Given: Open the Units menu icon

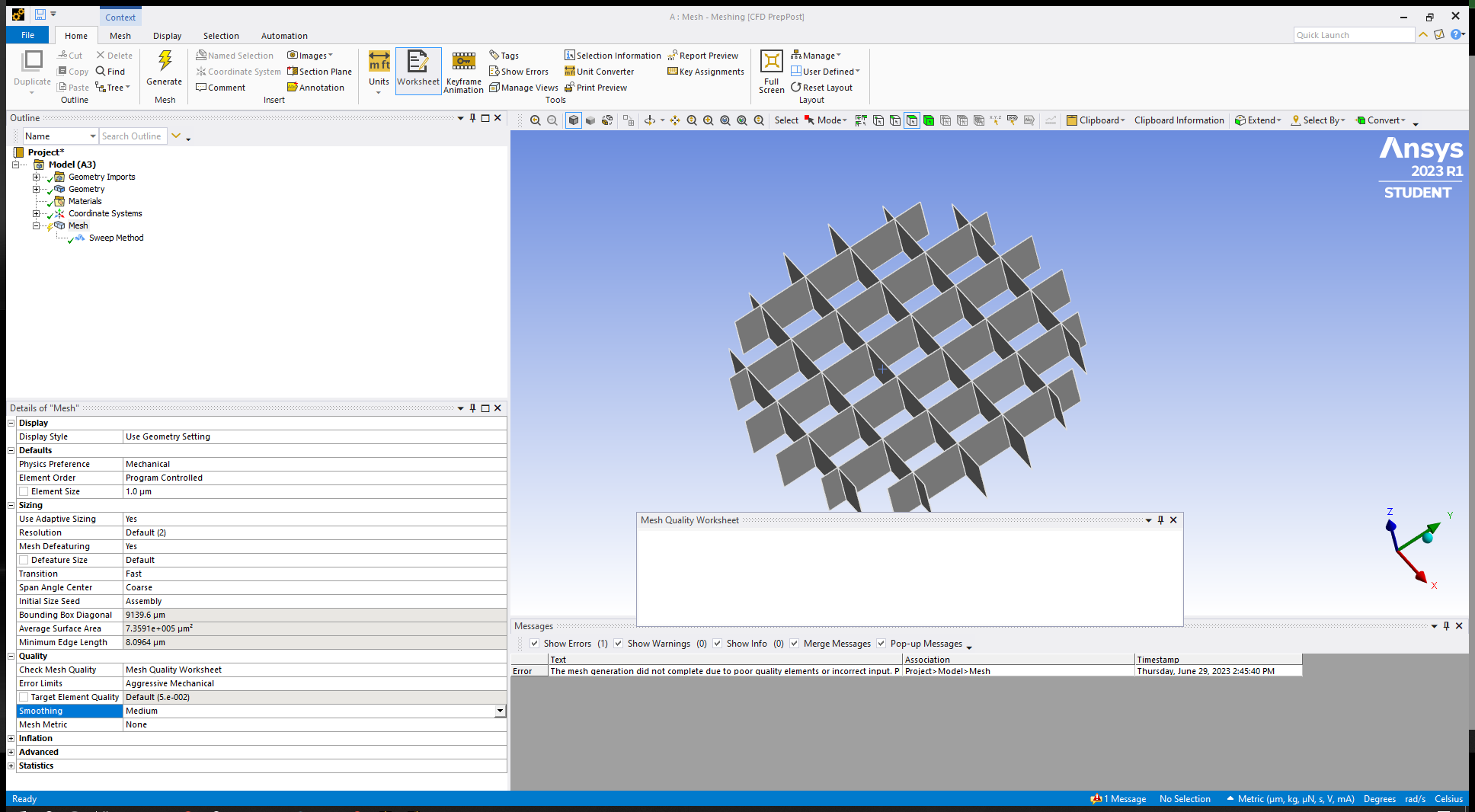Looking at the screenshot, I should coord(379,62).
